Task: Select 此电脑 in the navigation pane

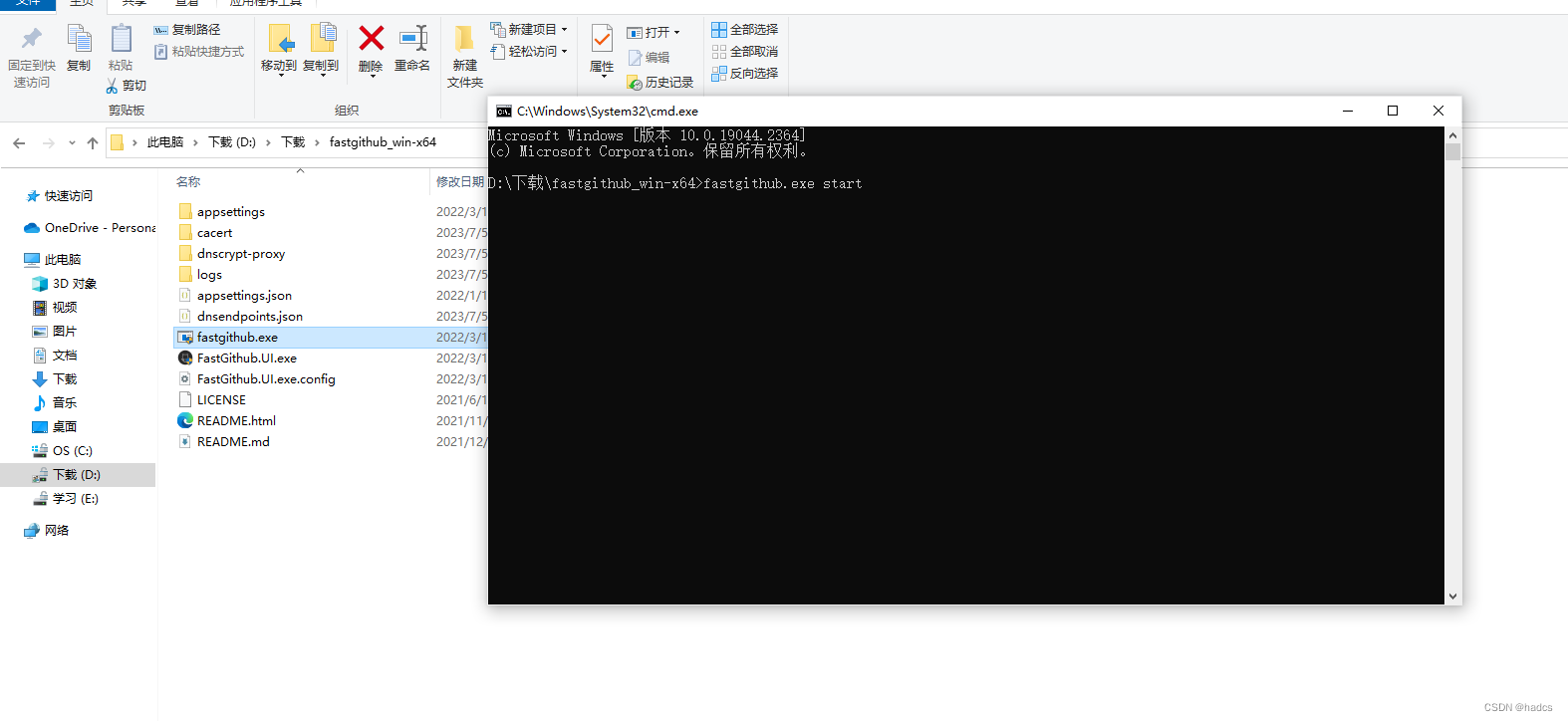Action: tap(53, 260)
